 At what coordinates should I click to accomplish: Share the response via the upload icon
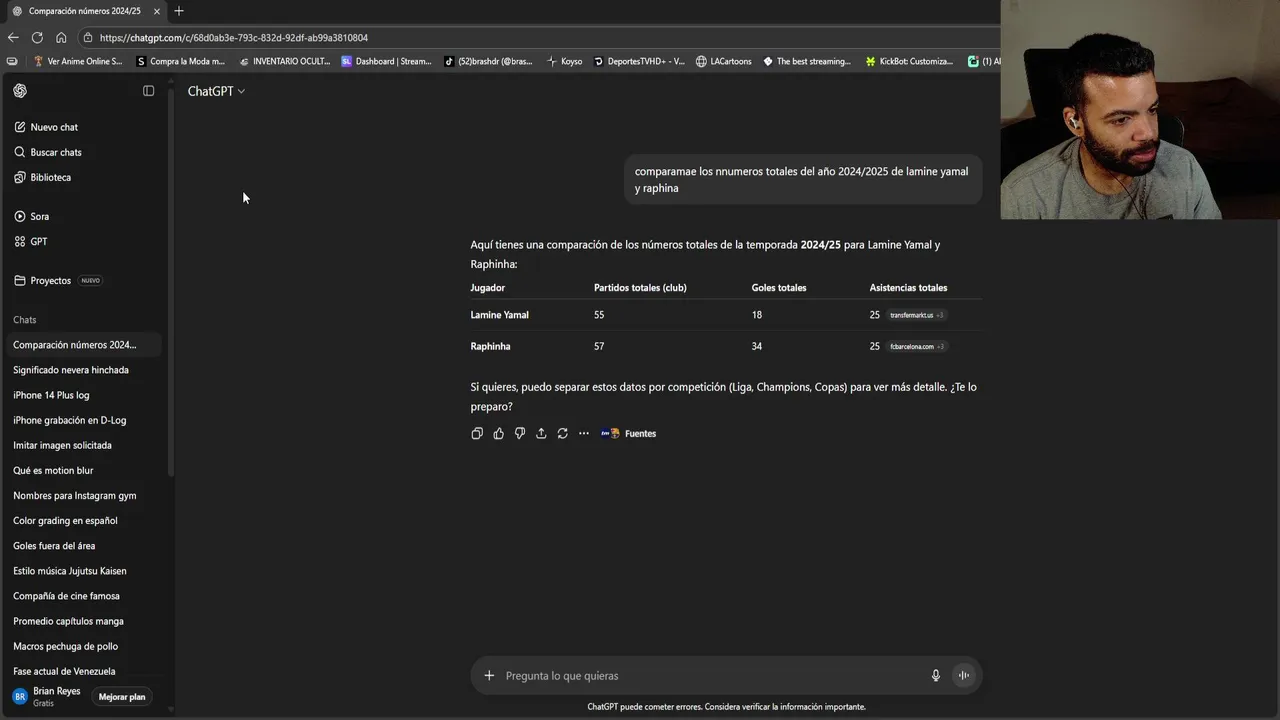tap(541, 433)
